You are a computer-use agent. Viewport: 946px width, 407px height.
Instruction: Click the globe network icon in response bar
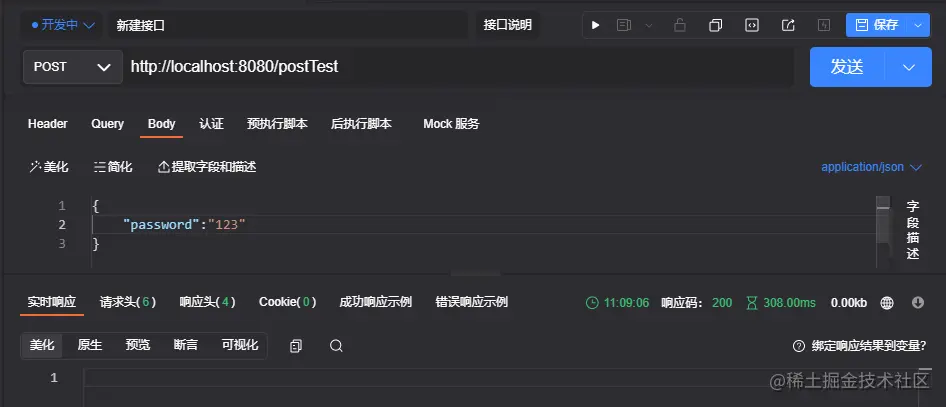click(x=887, y=303)
